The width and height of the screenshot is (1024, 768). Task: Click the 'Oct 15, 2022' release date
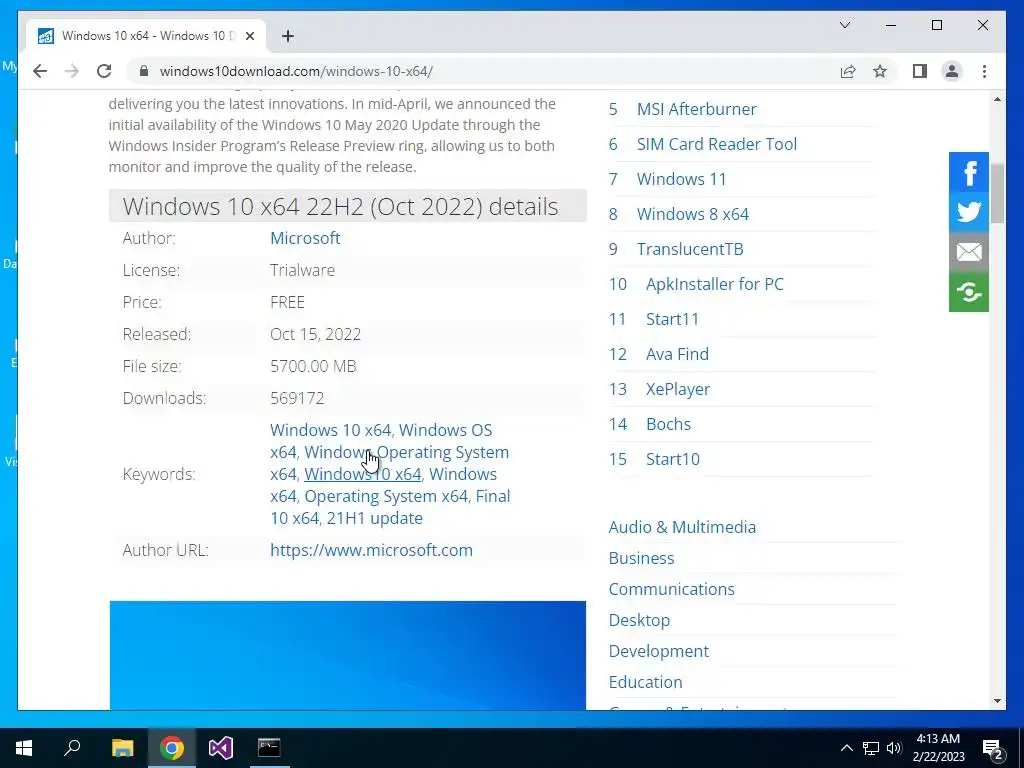(315, 334)
